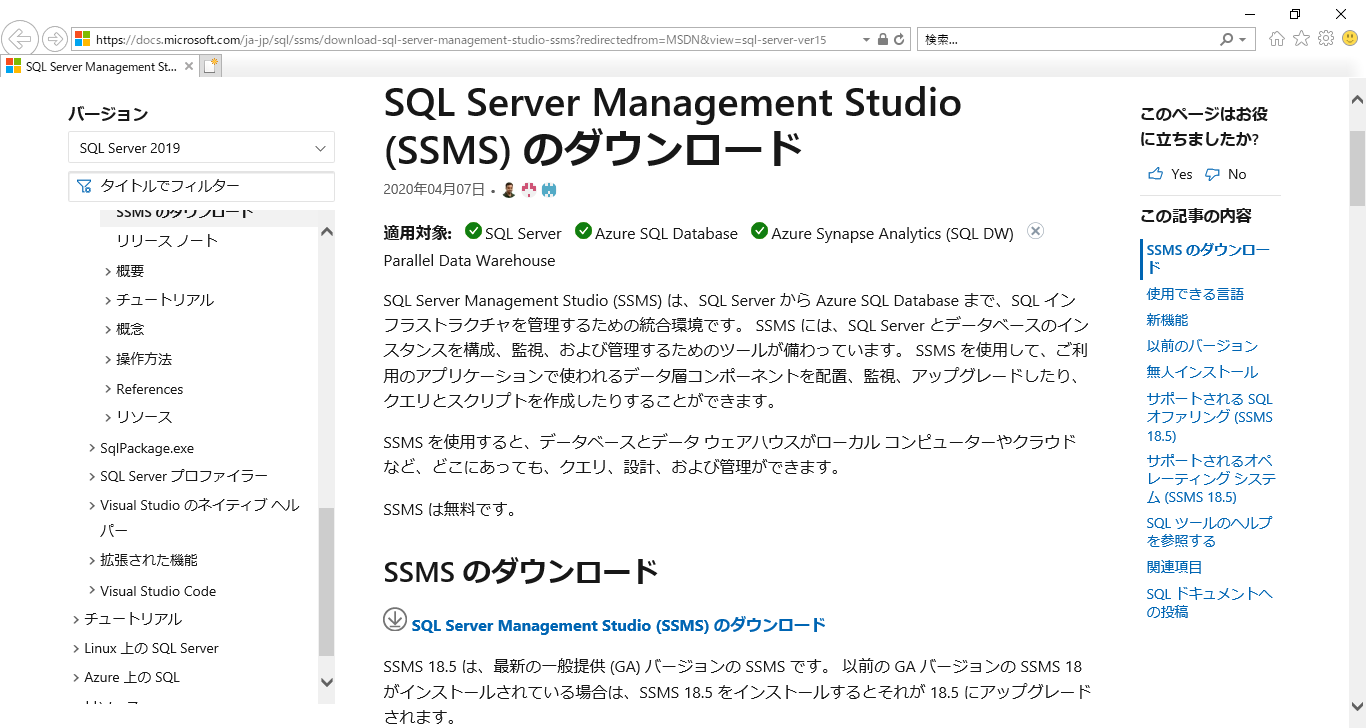Open Favorites with the star icon
The width and height of the screenshot is (1366, 728).
pos(1301,39)
